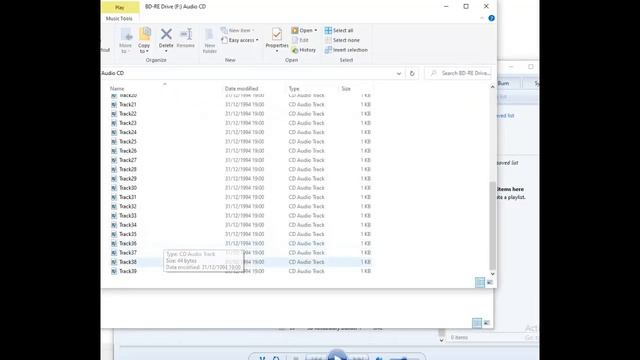Click the Search BD-RE Drive field
Viewport: 640px width, 360px height.
coord(458,73)
